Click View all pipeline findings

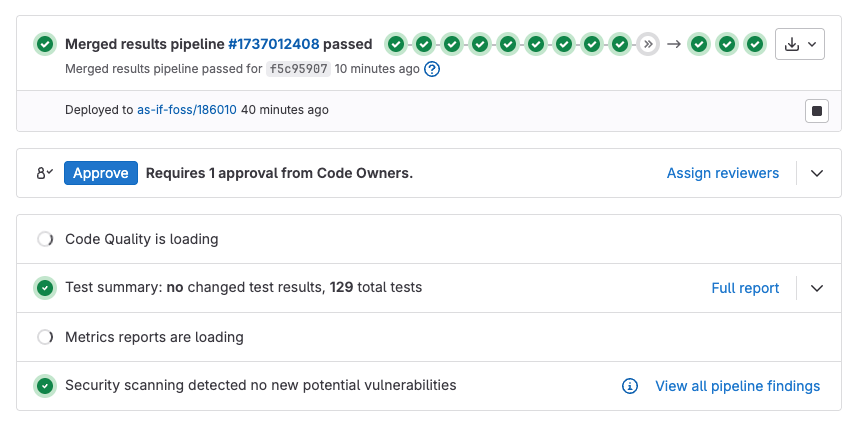pos(737,386)
